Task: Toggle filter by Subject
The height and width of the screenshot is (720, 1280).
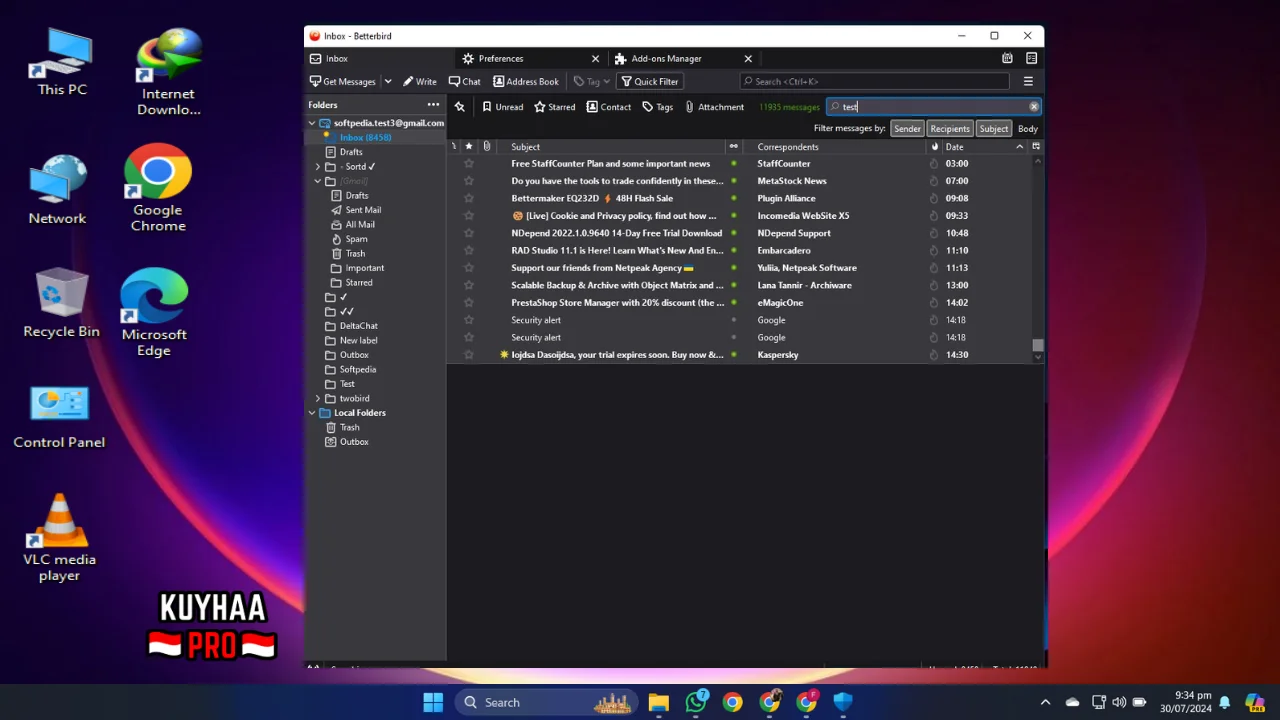Action: pyautogui.click(x=994, y=129)
